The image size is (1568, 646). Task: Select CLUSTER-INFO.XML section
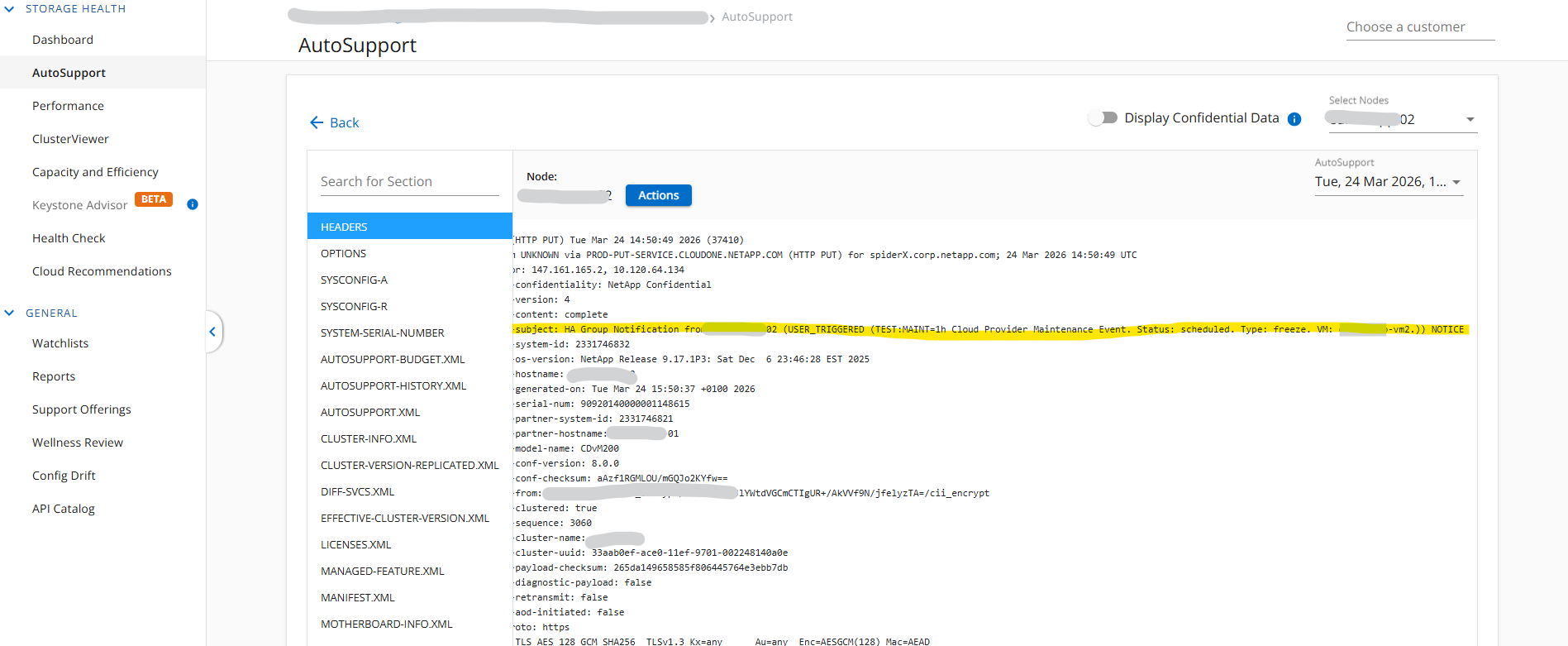(x=410, y=438)
